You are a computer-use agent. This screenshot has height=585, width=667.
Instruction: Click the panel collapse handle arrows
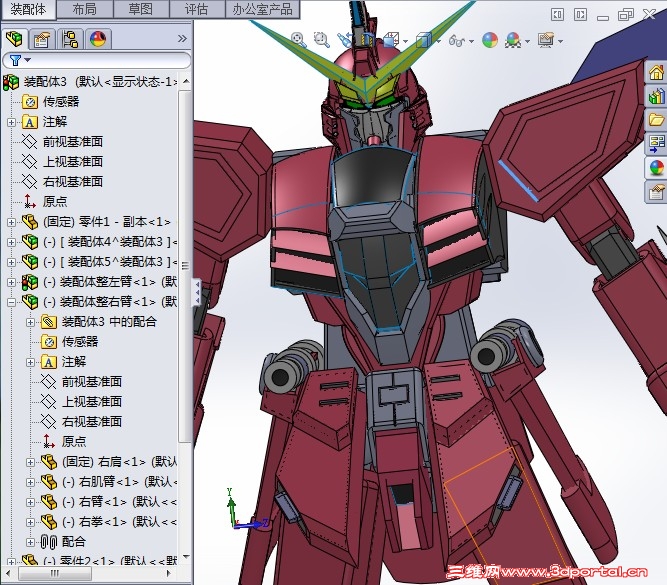(197, 292)
